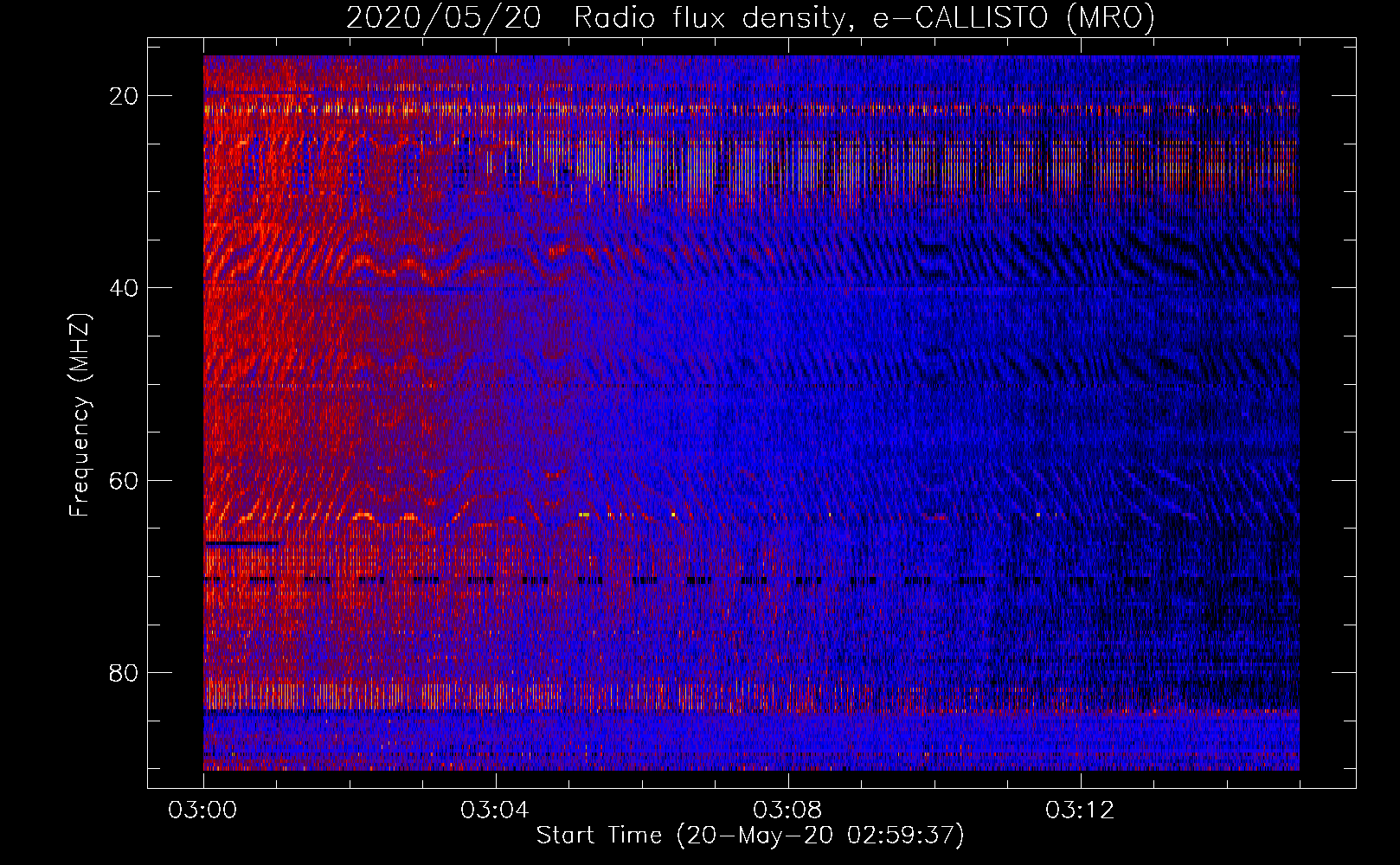Select the 'Frequency (MHZ)' axis label
The height and width of the screenshot is (865, 1400).
(x=80, y=415)
